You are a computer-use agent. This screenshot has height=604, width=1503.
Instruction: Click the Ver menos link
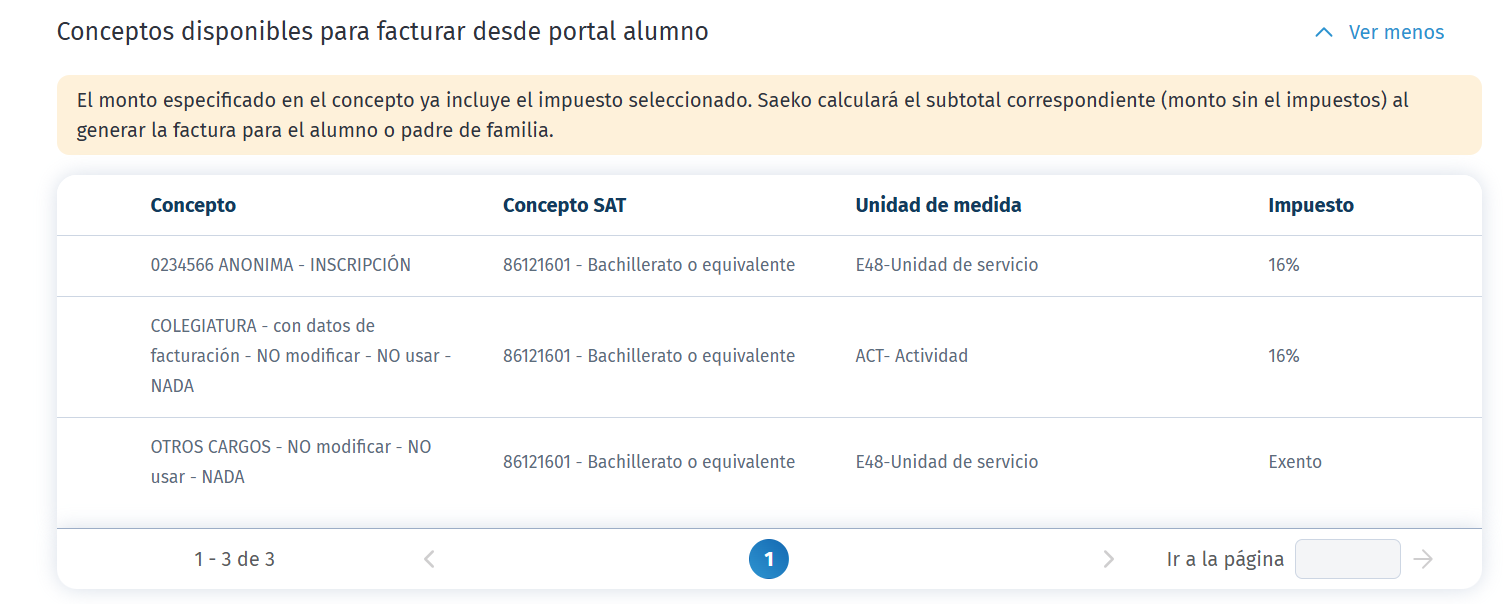(x=1395, y=32)
